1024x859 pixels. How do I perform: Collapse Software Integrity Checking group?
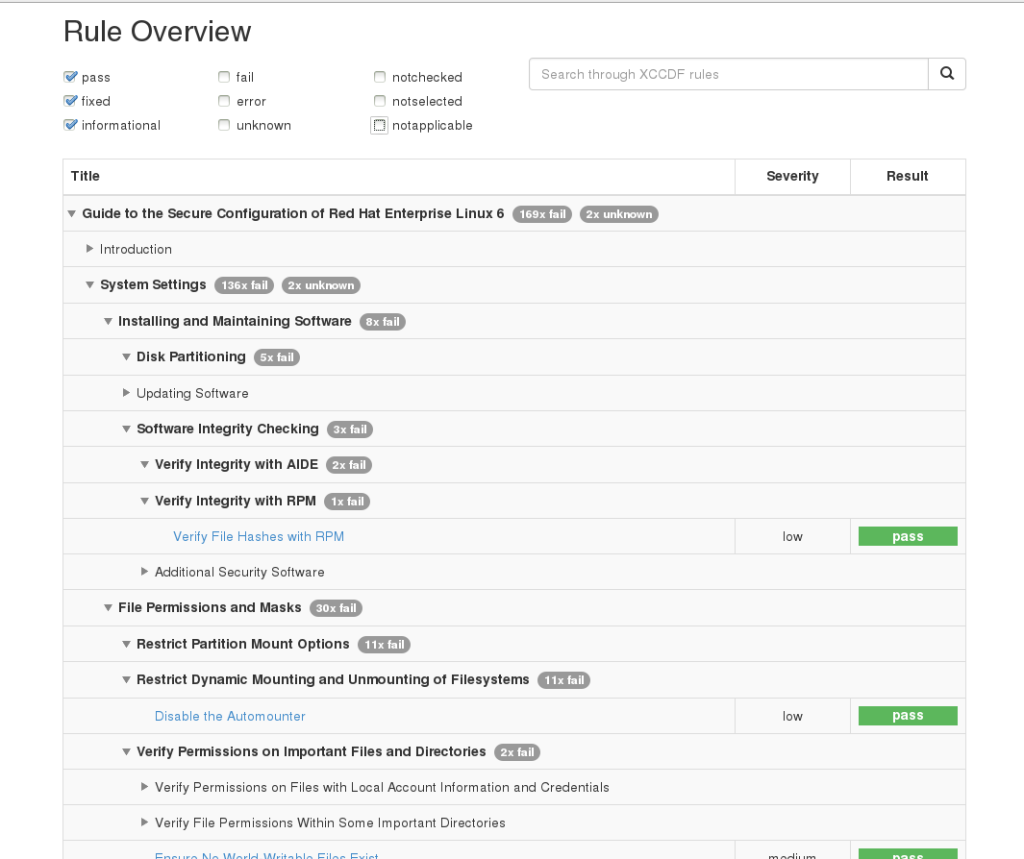[x=127, y=429]
